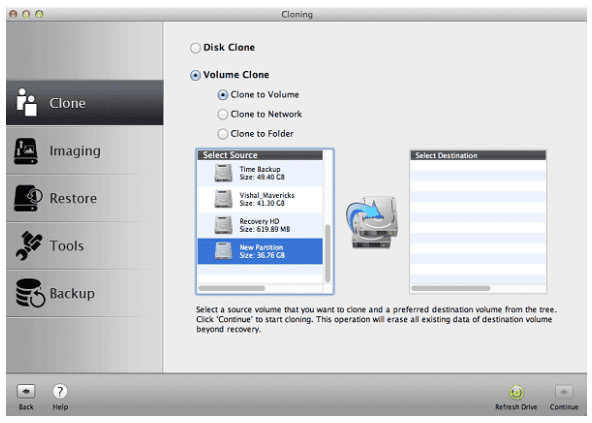Click the Tools wrench icon
Viewport: 592px width, 423px height.
coord(29,245)
